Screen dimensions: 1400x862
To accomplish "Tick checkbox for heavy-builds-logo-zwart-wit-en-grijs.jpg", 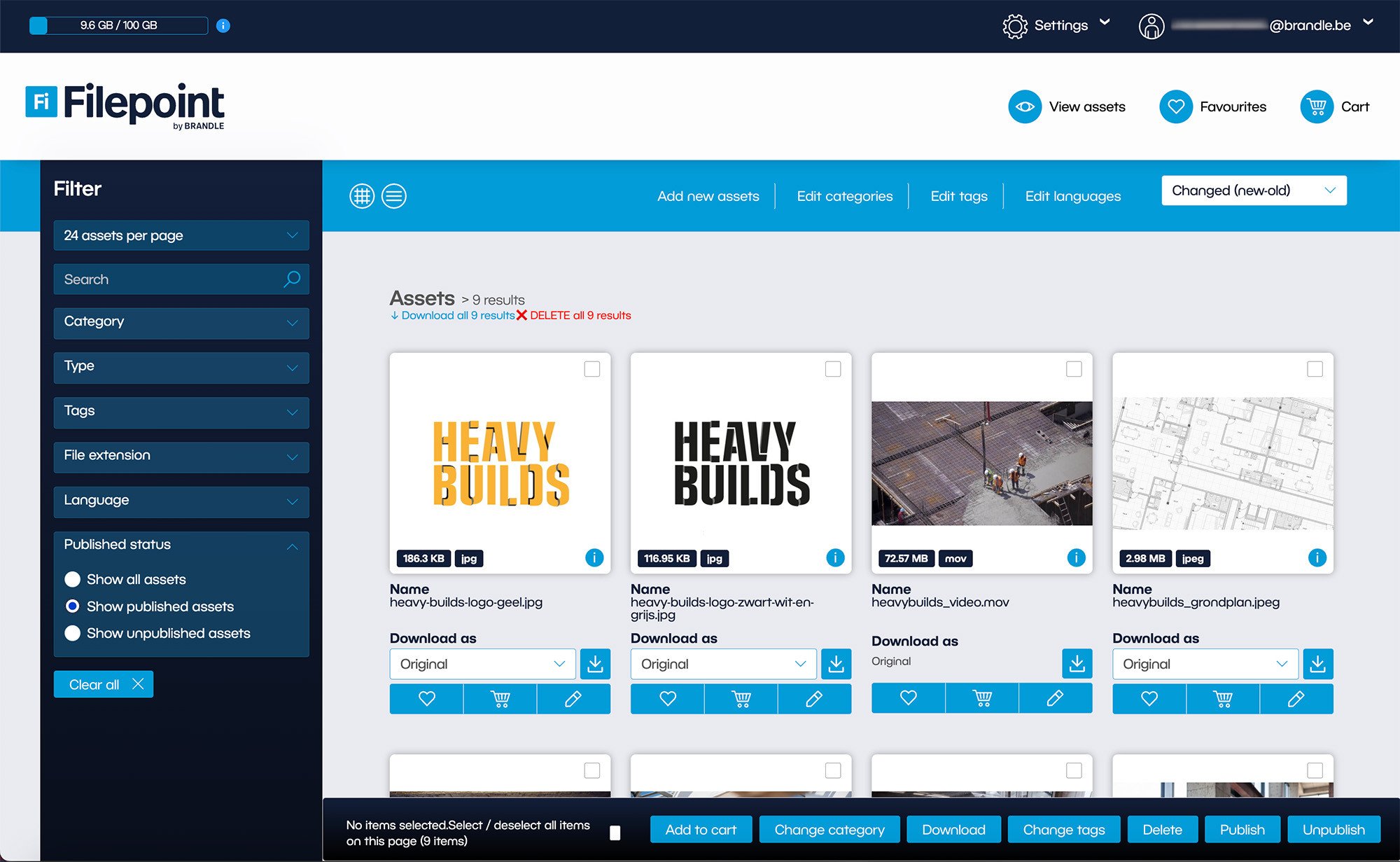I will pyautogui.click(x=833, y=369).
